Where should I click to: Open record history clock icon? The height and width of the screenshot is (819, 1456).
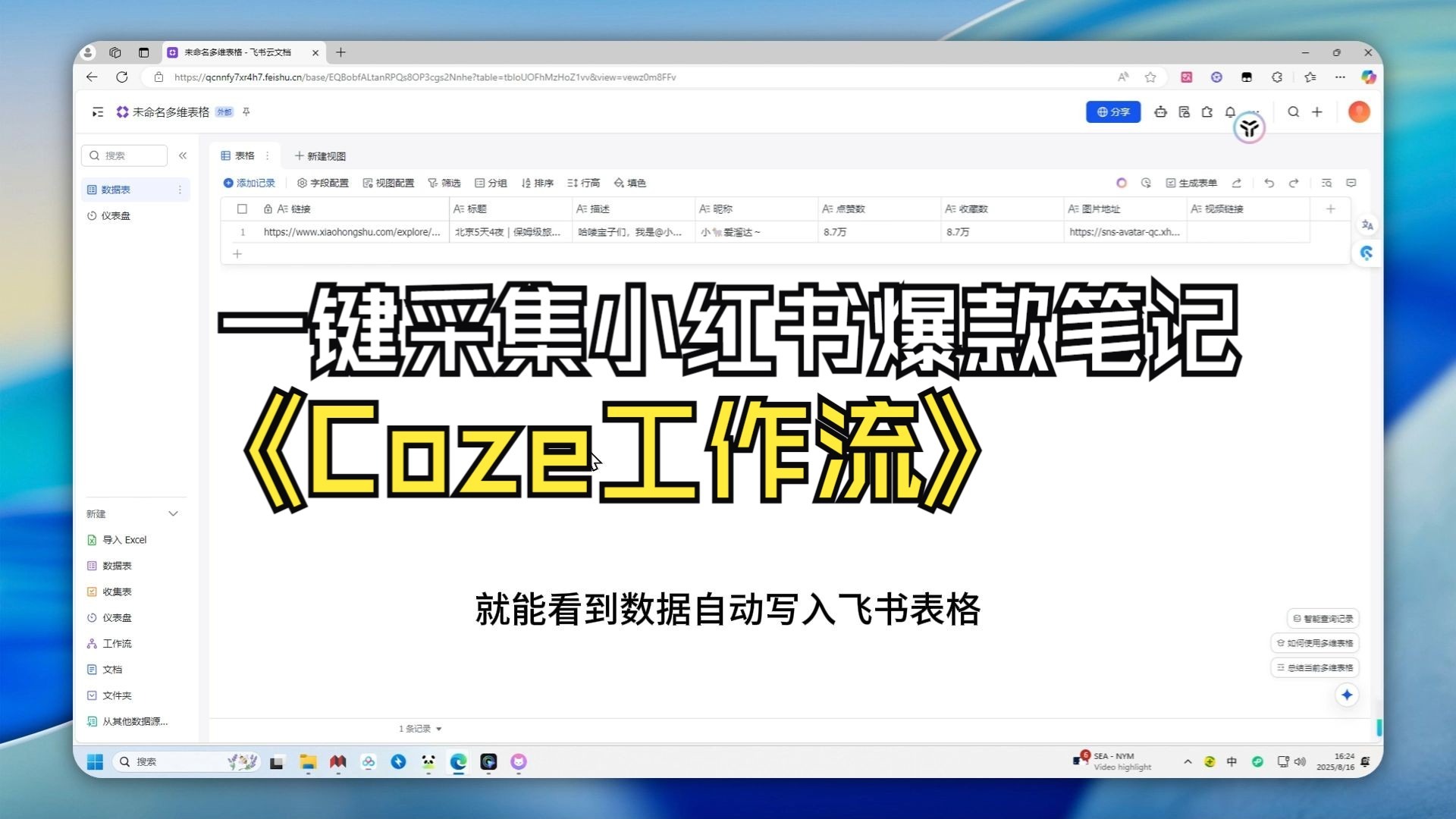[1146, 183]
